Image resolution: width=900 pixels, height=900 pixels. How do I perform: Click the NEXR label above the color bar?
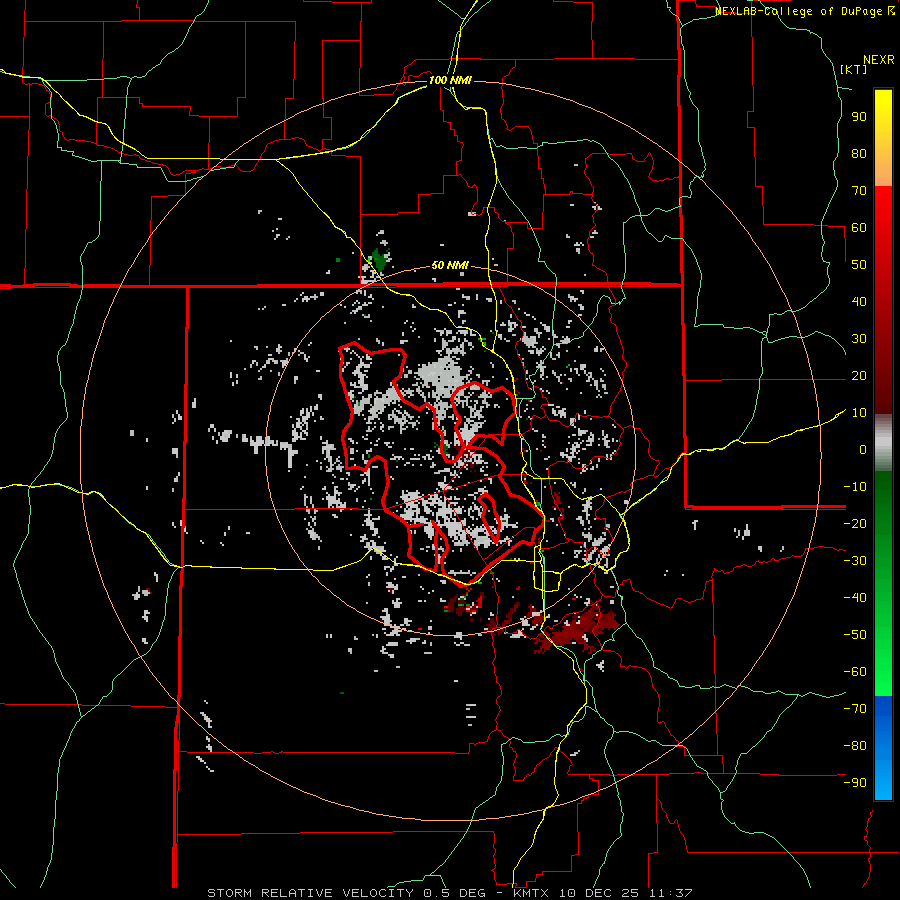(878, 59)
